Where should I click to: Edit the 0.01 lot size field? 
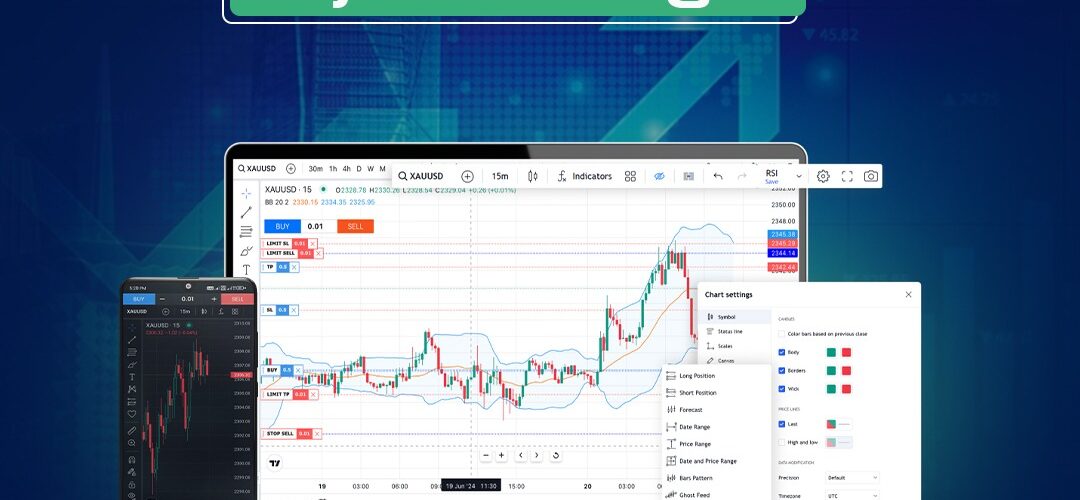click(318, 226)
